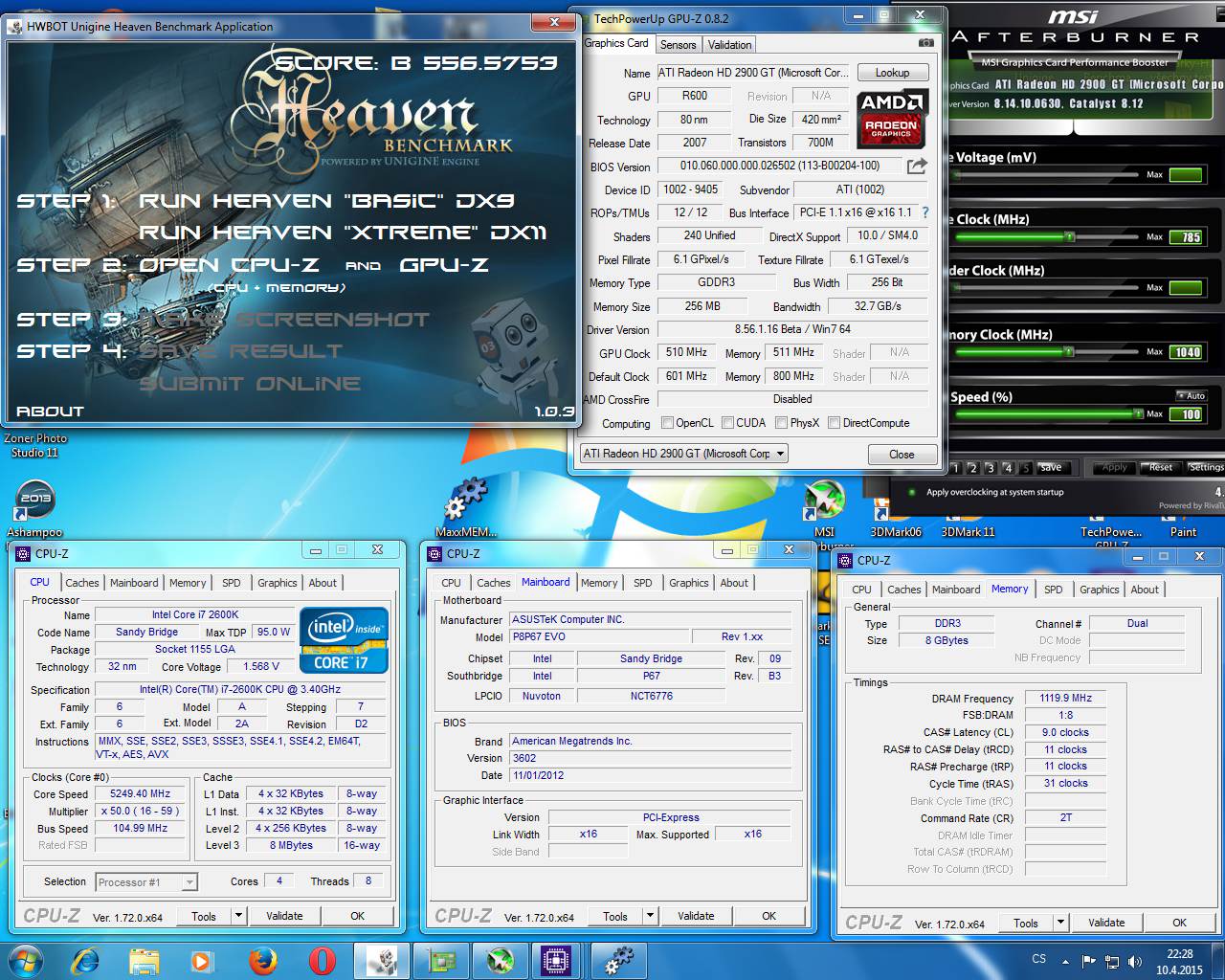Switch to MSI Afterburner via its taskbar button
The height and width of the screenshot is (980, 1225).
point(500,960)
